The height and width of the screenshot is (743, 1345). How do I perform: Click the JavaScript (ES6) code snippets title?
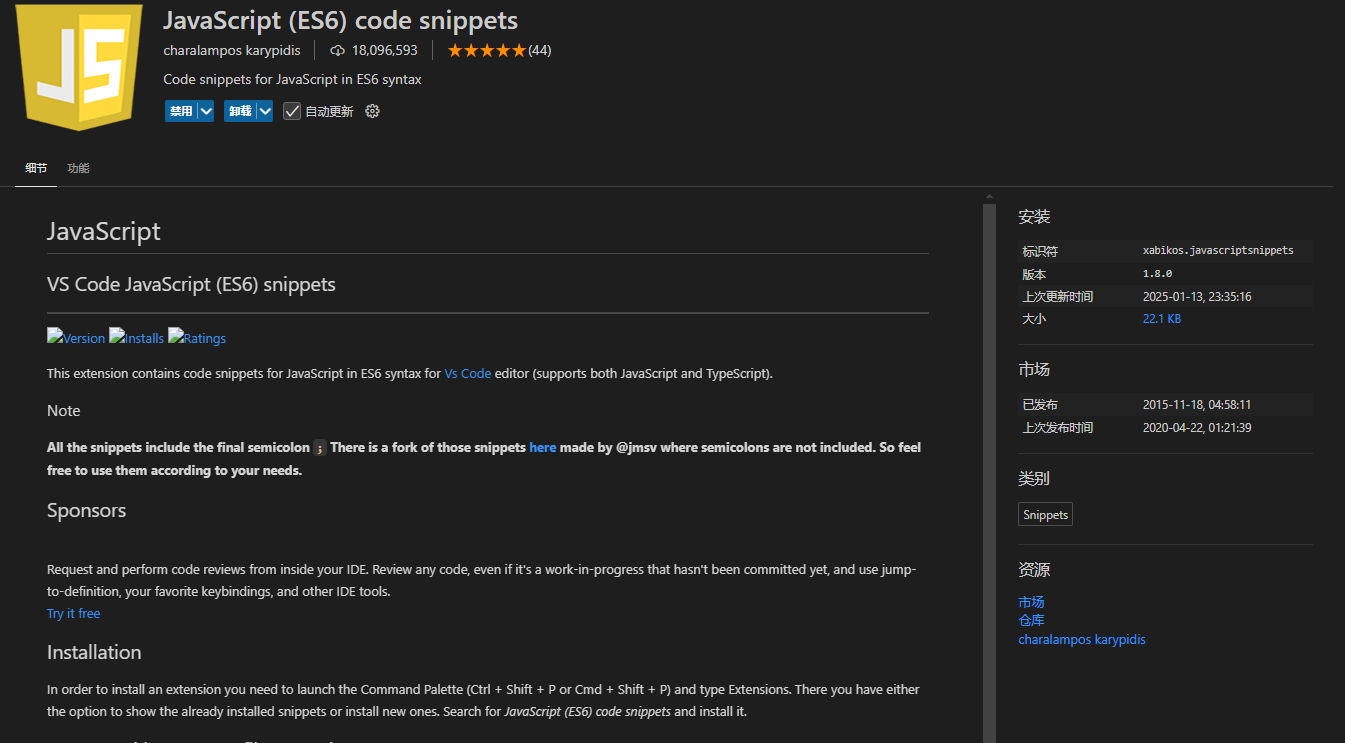coord(340,19)
